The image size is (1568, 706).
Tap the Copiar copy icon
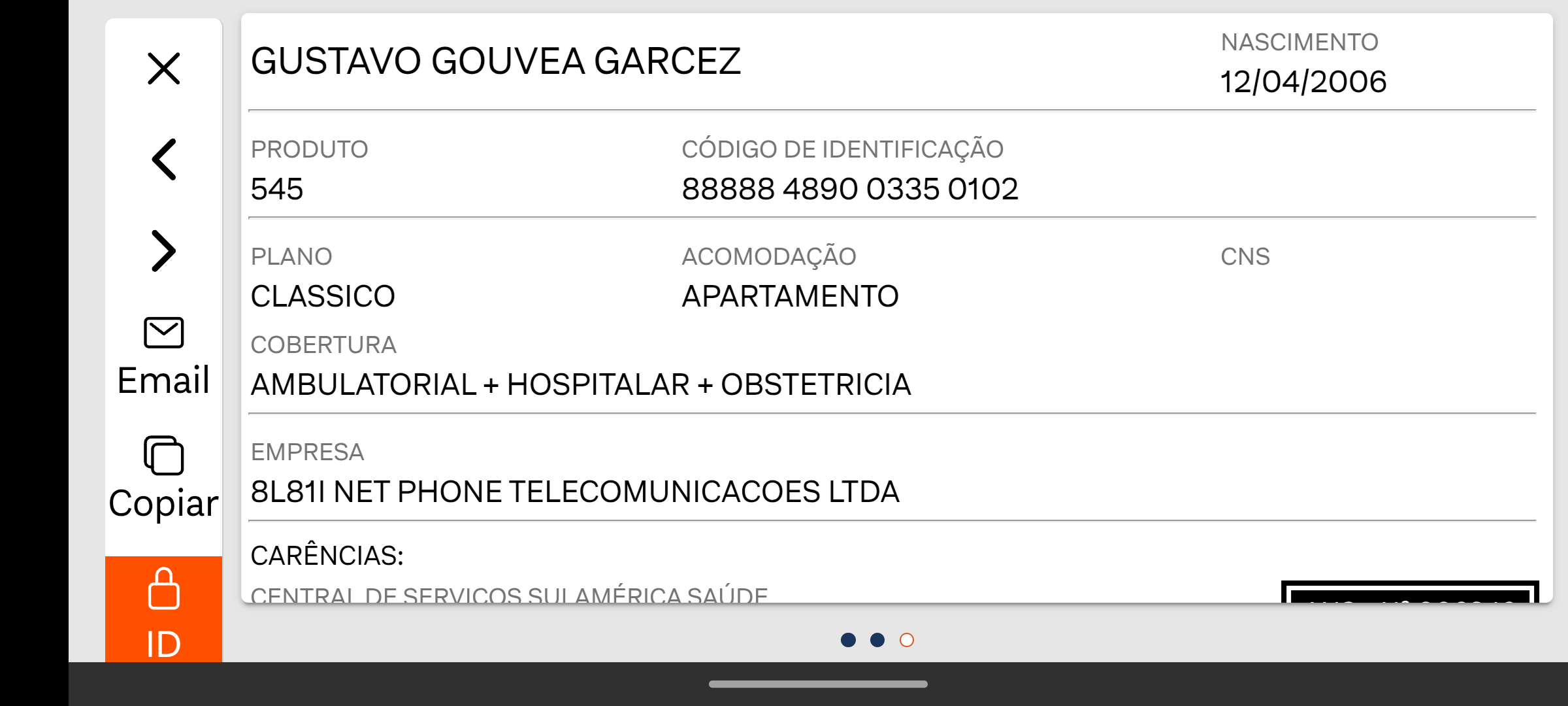point(163,456)
